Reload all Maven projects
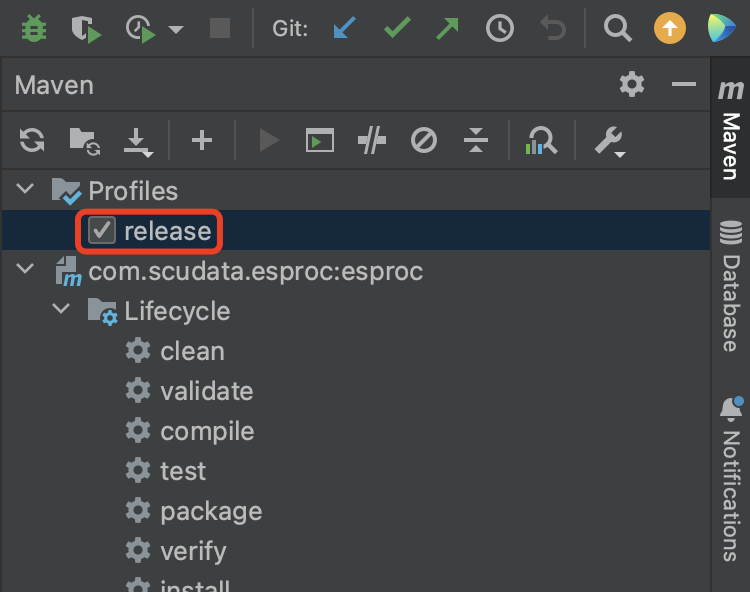The image size is (750, 592). [x=32, y=141]
